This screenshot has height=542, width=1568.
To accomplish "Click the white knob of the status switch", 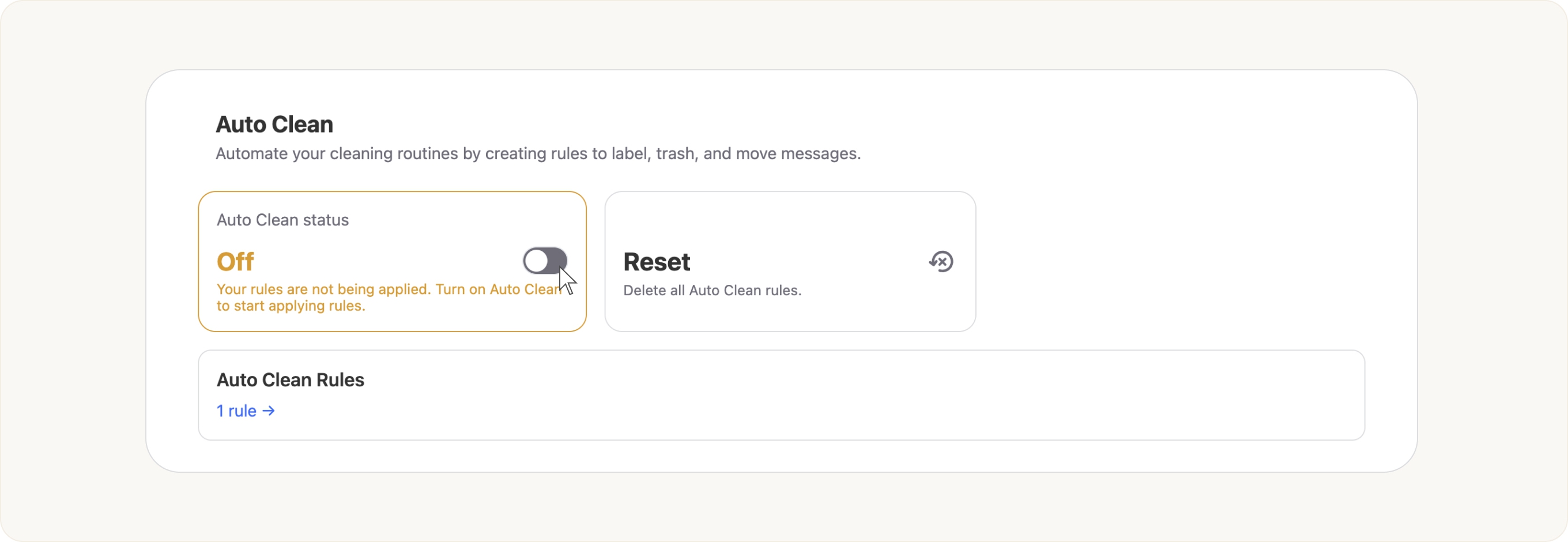I will pyautogui.click(x=536, y=261).
